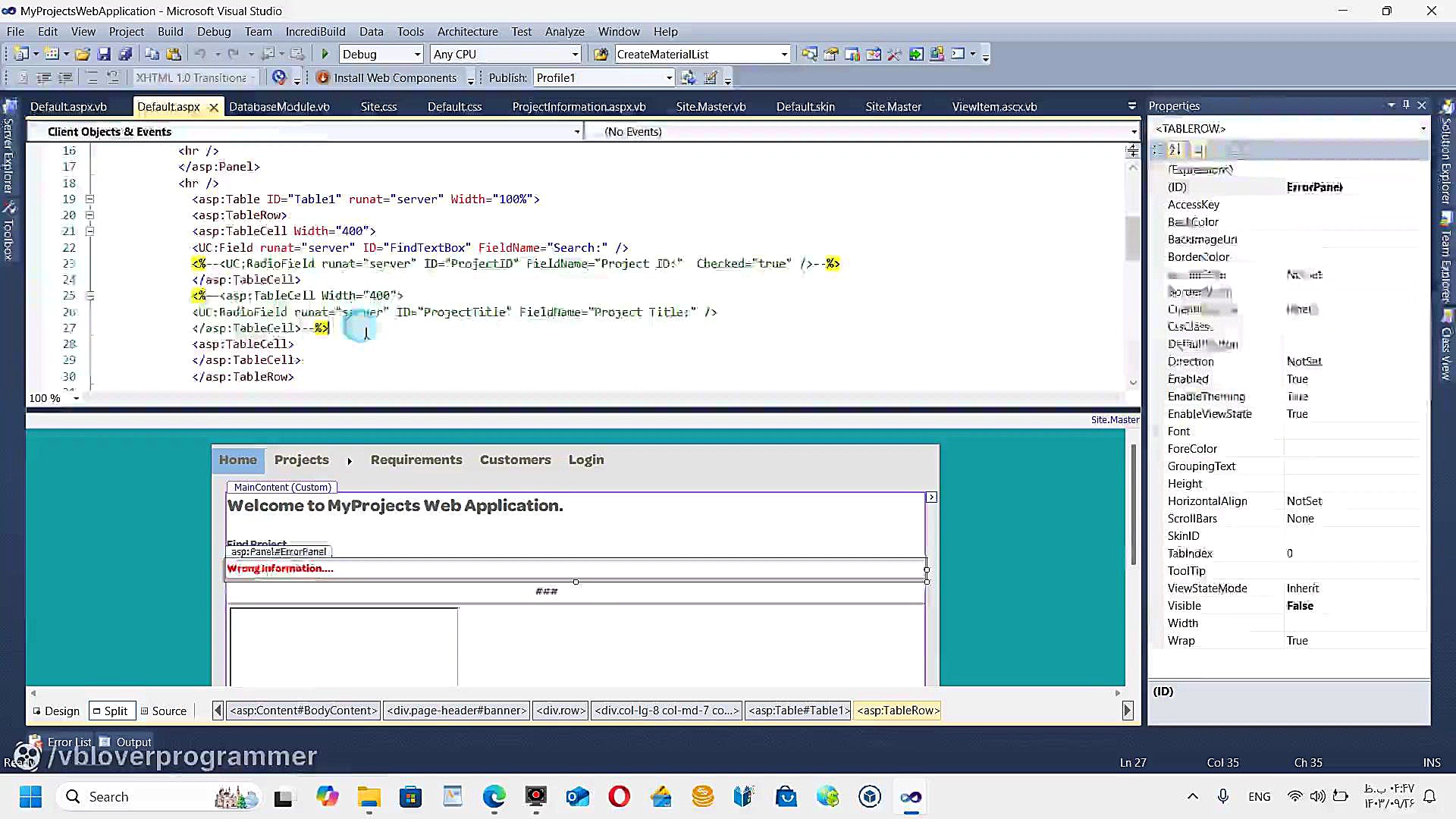Click the Find in Files icon
Image resolution: width=1456 pixels, height=819 pixels.
coord(601,54)
